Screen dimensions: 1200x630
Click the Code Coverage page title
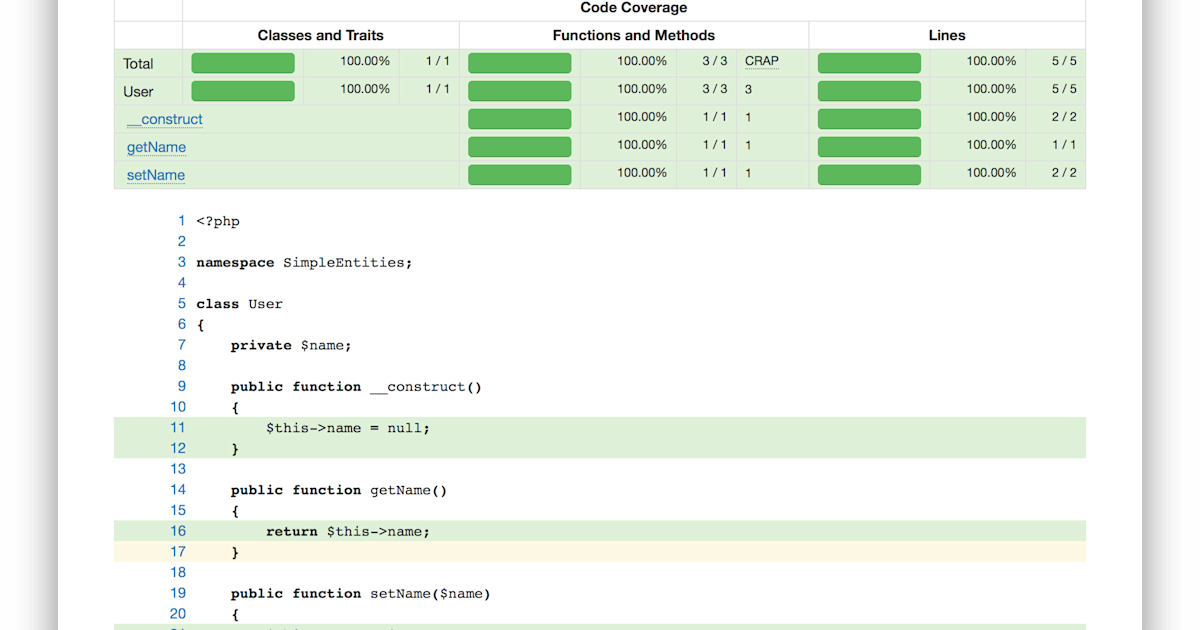tap(633, 8)
